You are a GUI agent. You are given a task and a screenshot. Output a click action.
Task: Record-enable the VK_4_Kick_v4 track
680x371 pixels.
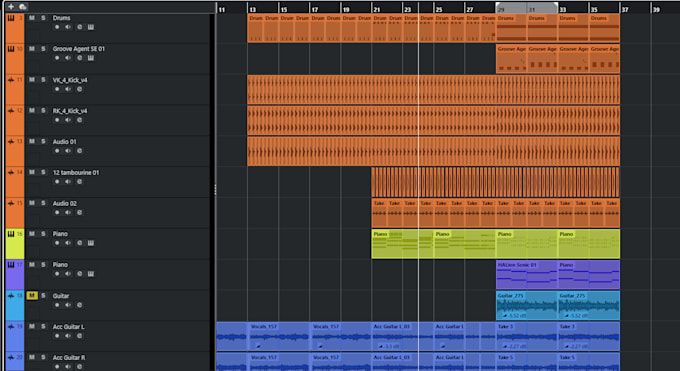pos(57,89)
